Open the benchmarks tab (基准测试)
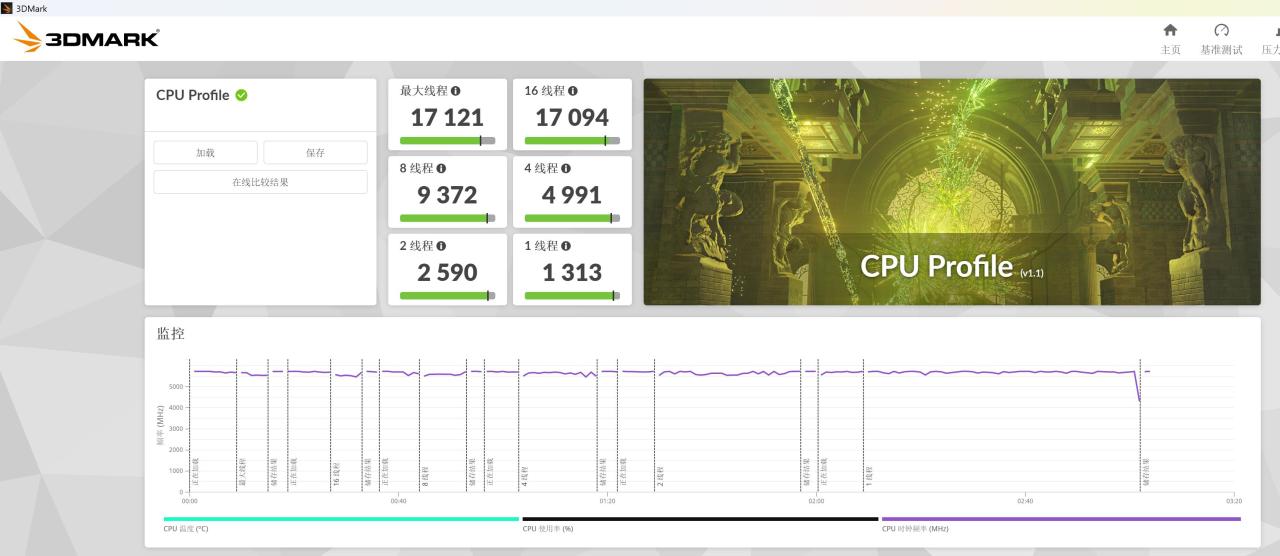Viewport: 1280px width, 556px height. (1221, 39)
